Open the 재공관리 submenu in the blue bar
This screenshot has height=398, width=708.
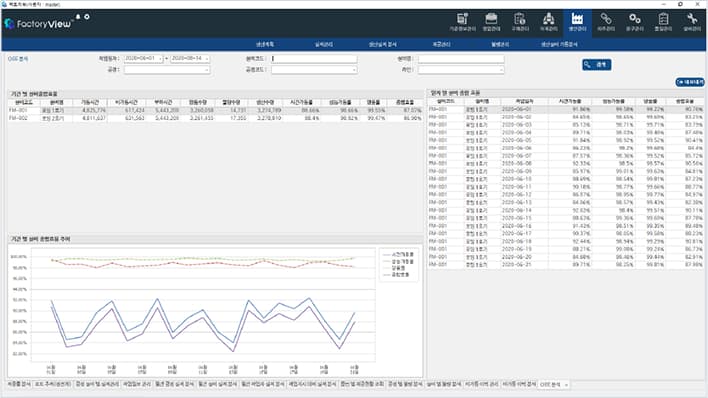point(441,44)
